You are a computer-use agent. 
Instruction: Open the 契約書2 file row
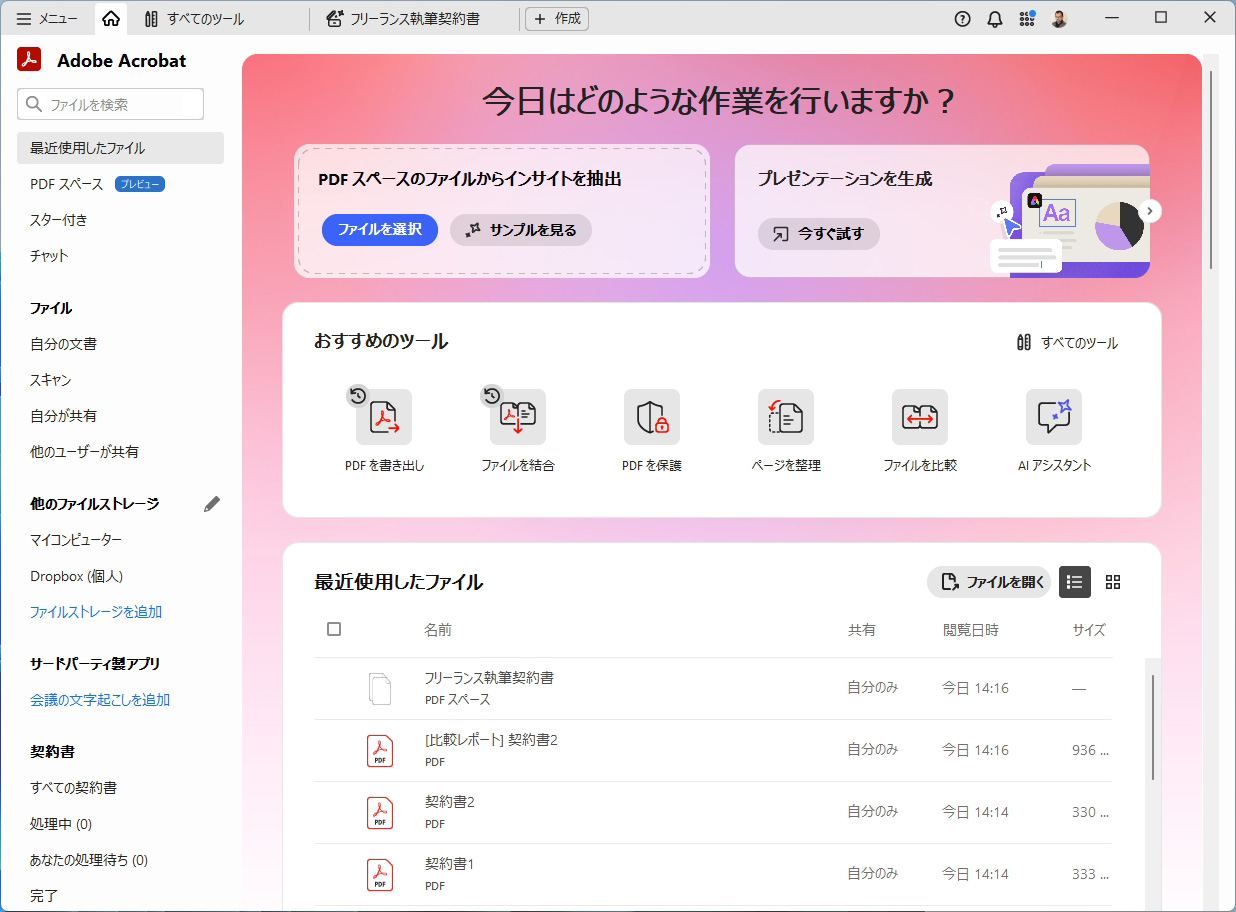coord(713,812)
